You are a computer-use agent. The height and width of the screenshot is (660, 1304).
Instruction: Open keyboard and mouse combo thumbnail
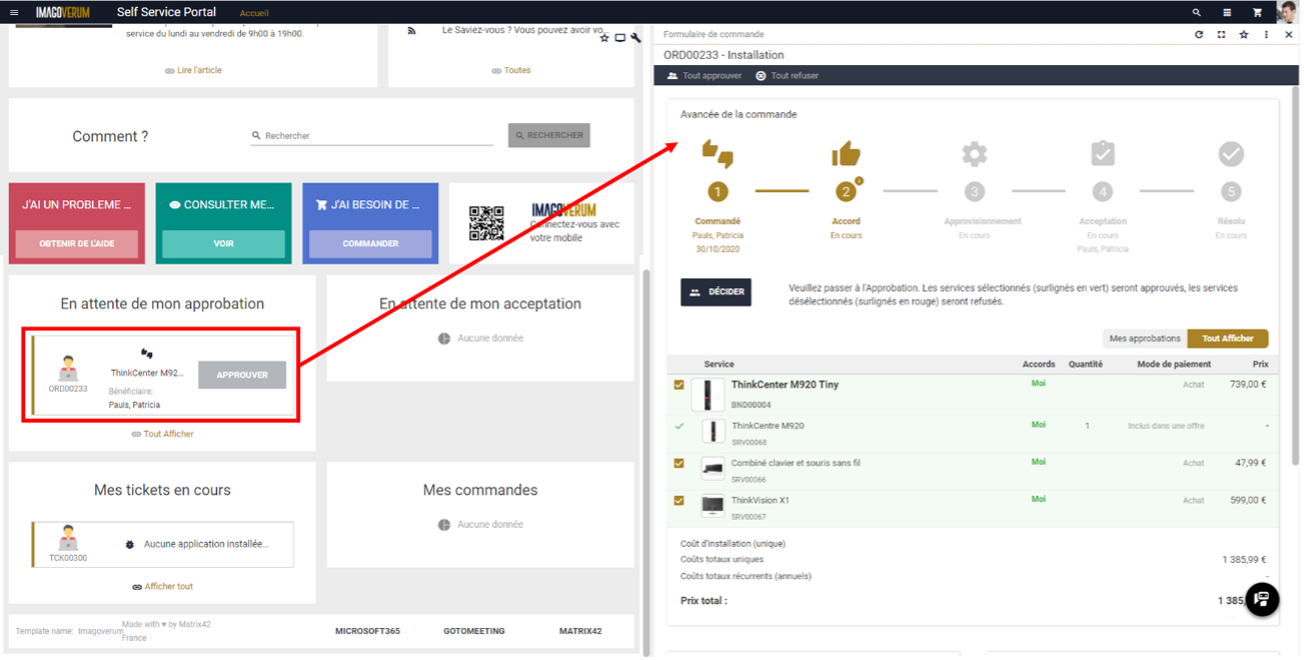coord(712,468)
